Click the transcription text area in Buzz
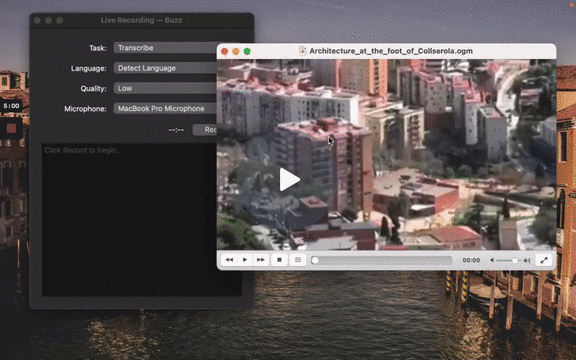This screenshot has width=576, height=360. (129, 219)
